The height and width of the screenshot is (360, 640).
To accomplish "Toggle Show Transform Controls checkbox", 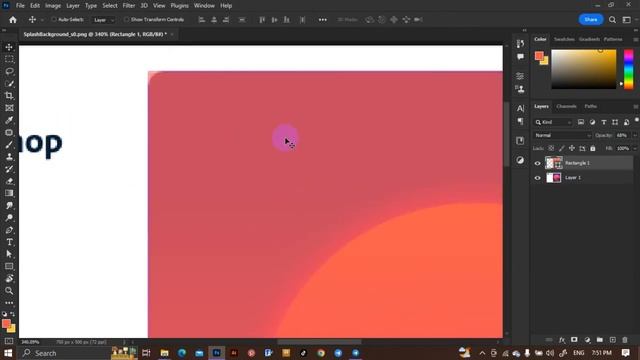I will (127, 20).
